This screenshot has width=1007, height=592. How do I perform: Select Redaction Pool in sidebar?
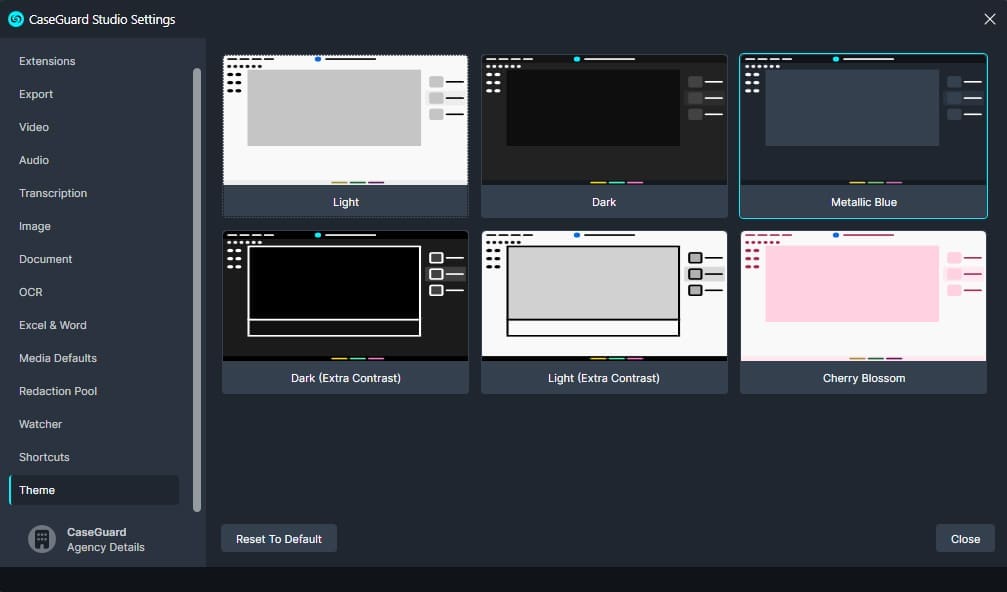58,391
